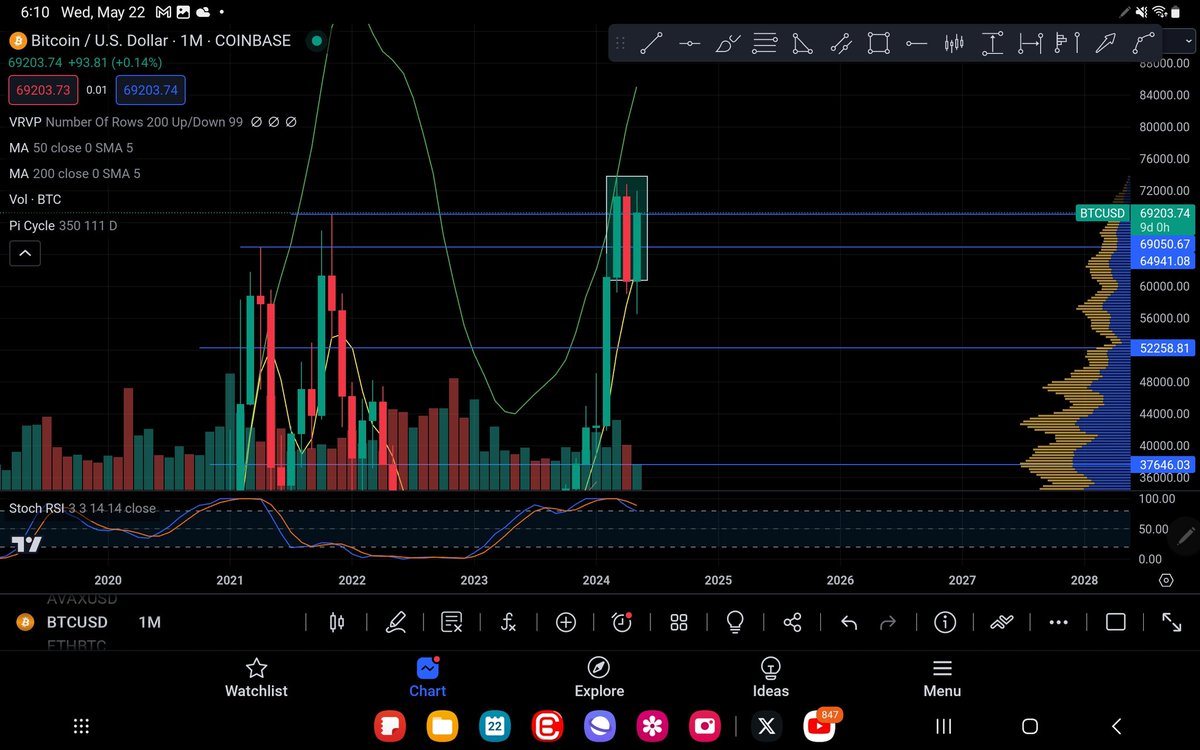Undo the last chart action
Screen dimensions: 1200x750
[849, 622]
